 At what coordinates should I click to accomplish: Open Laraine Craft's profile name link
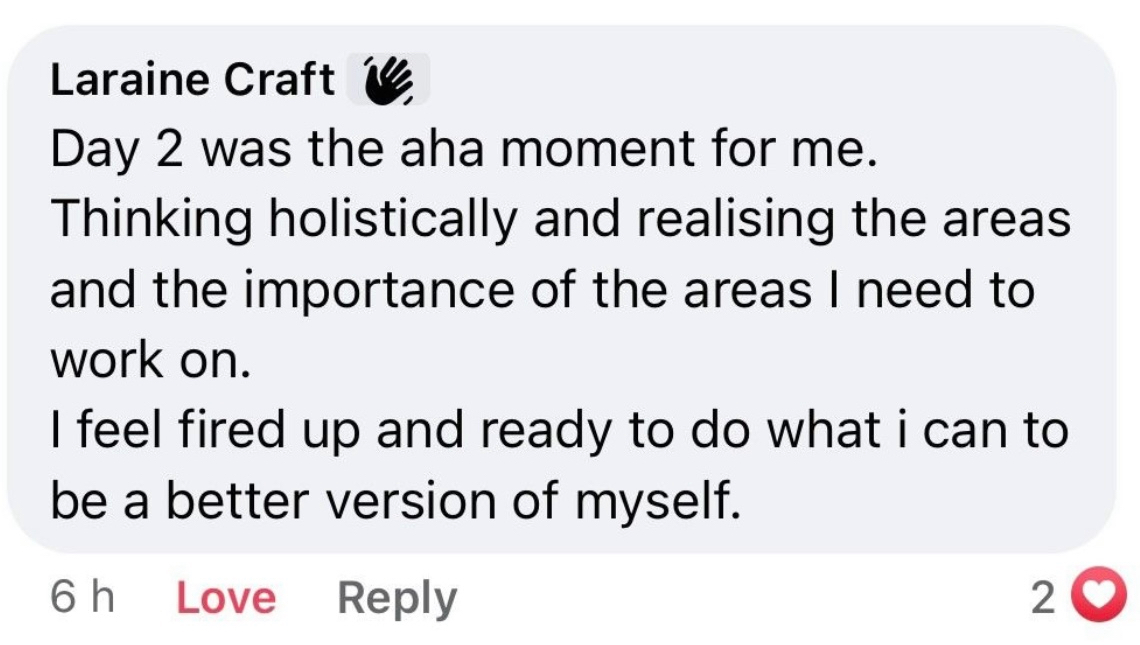192,81
